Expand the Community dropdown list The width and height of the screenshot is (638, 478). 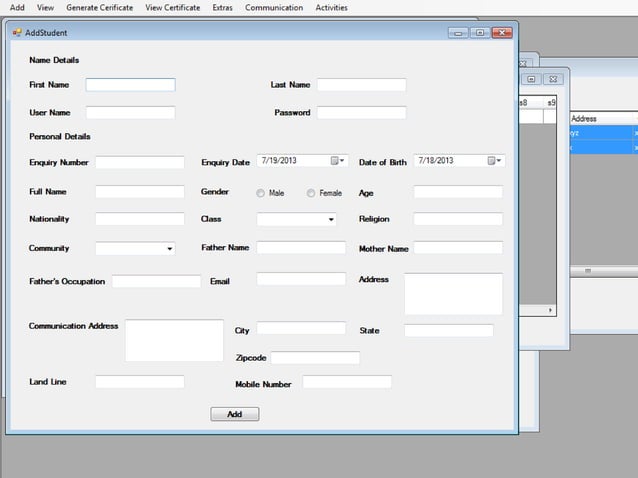coord(169,248)
